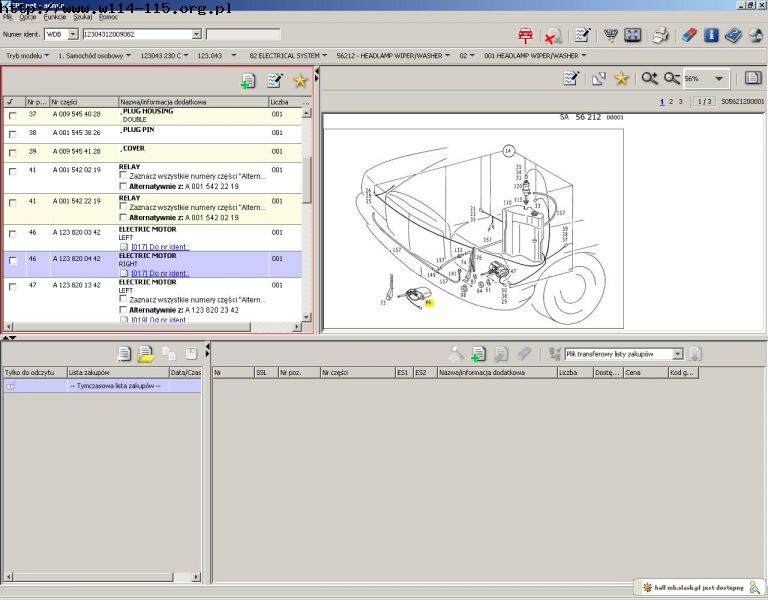Open the 56% zoom level dropdown

click(719, 78)
